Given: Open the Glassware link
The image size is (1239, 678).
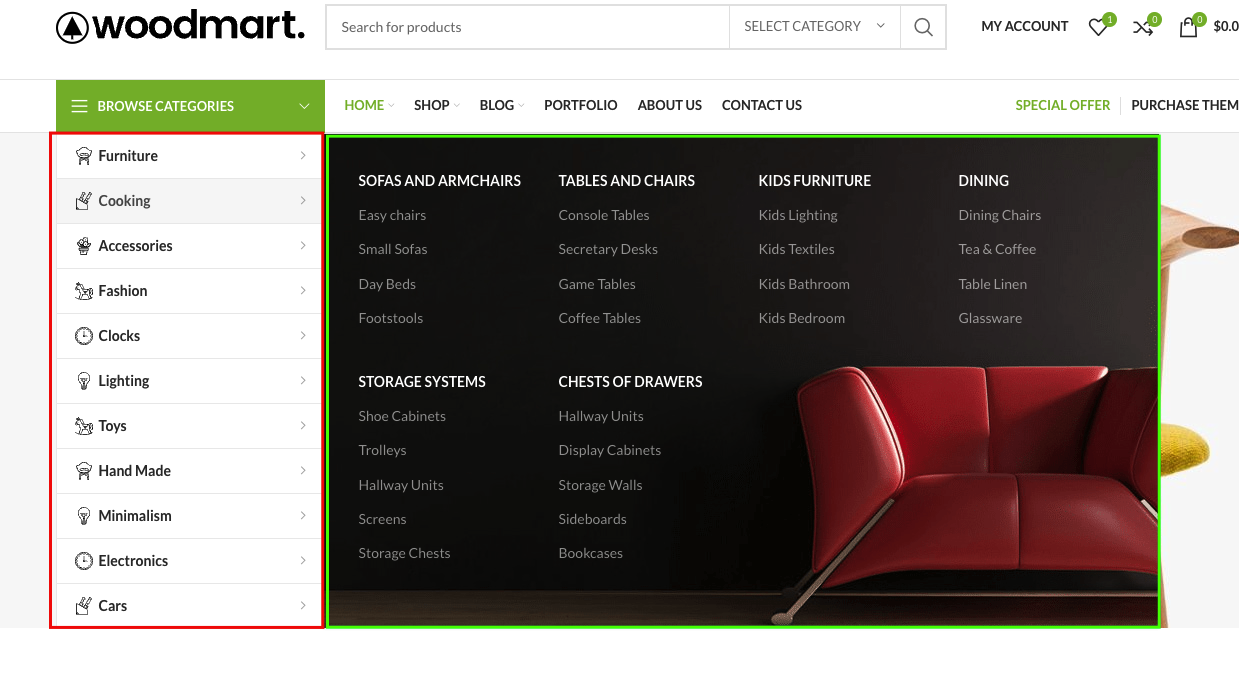Looking at the screenshot, I should click(990, 318).
